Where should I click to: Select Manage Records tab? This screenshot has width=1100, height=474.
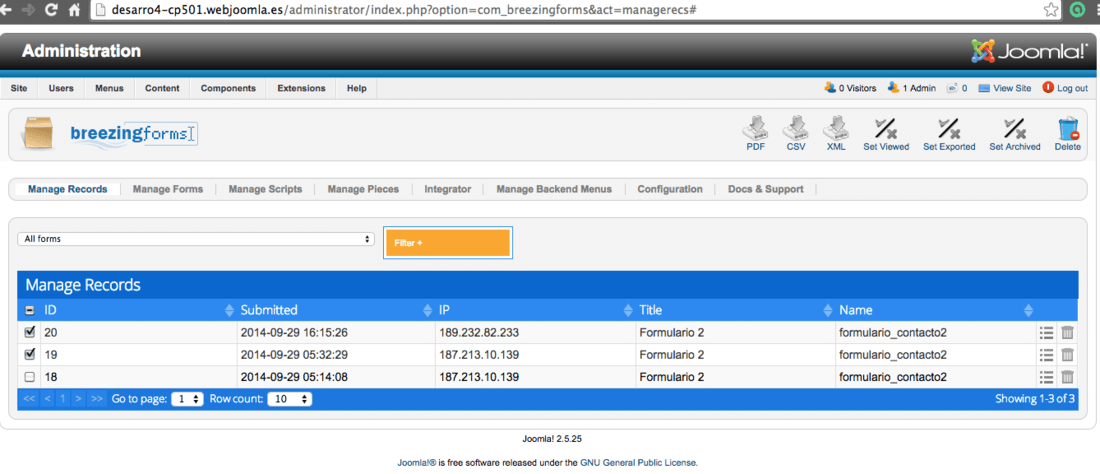click(67, 189)
